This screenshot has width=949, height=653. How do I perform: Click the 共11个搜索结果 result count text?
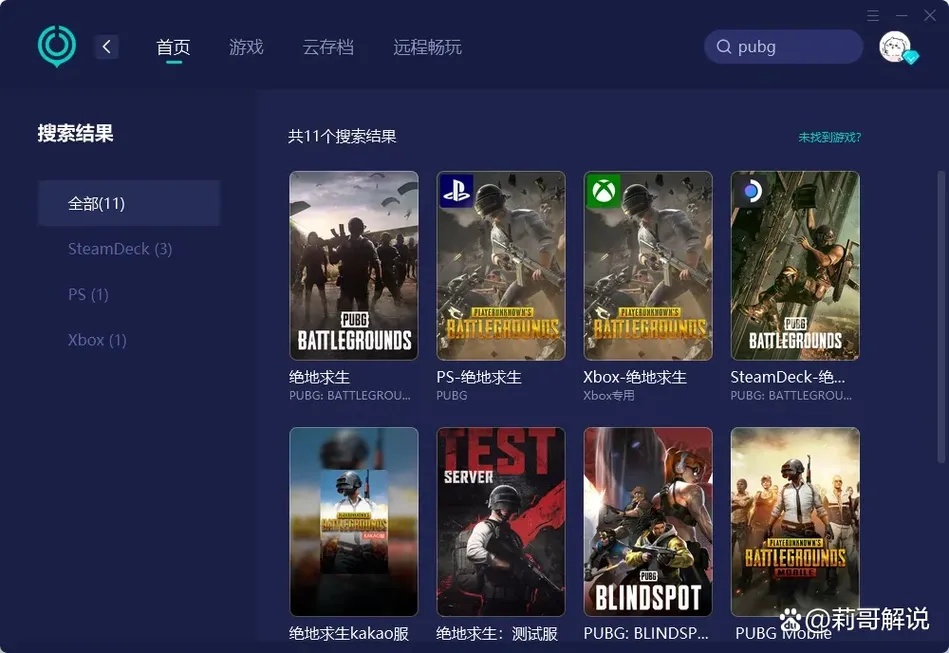pos(343,136)
